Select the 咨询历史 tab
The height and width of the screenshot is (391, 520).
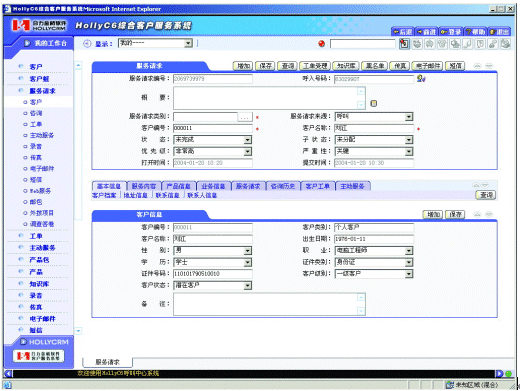(x=283, y=186)
